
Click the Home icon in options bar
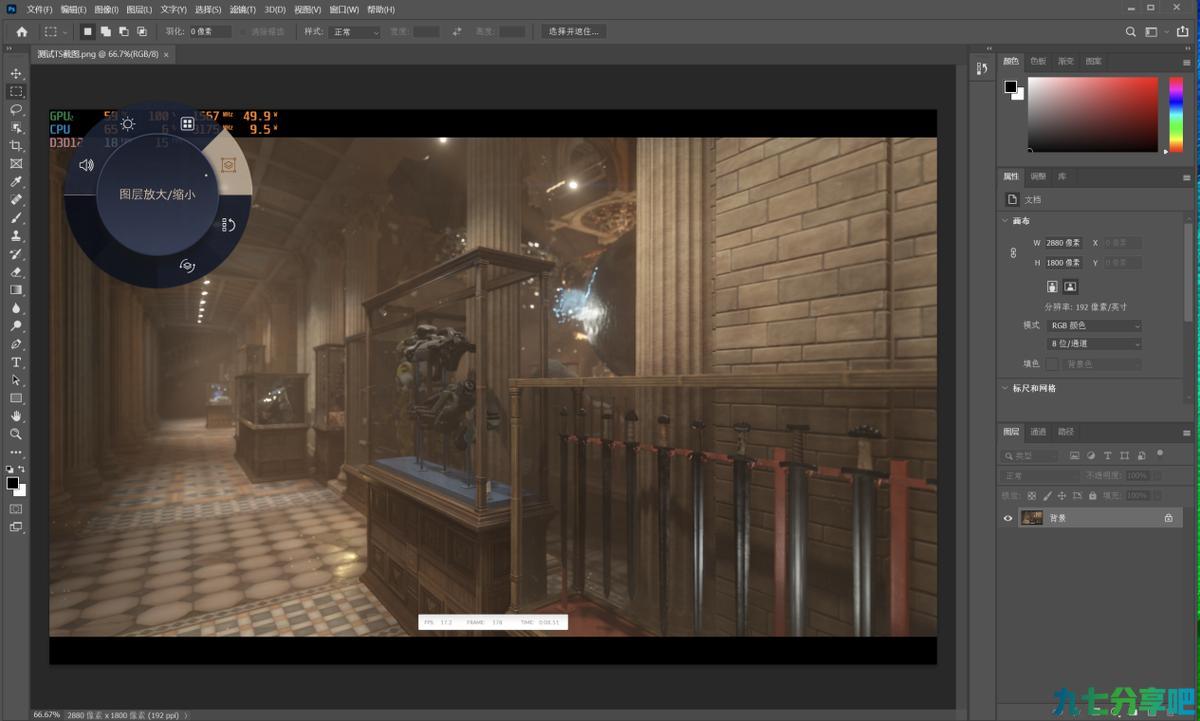(22, 32)
